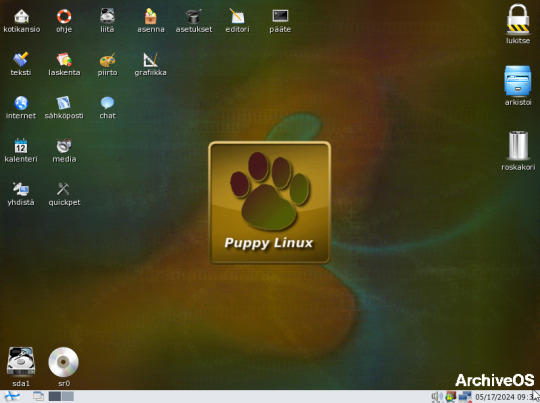Open the ohje help icon
This screenshot has height=403, width=540.
[64, 16]
